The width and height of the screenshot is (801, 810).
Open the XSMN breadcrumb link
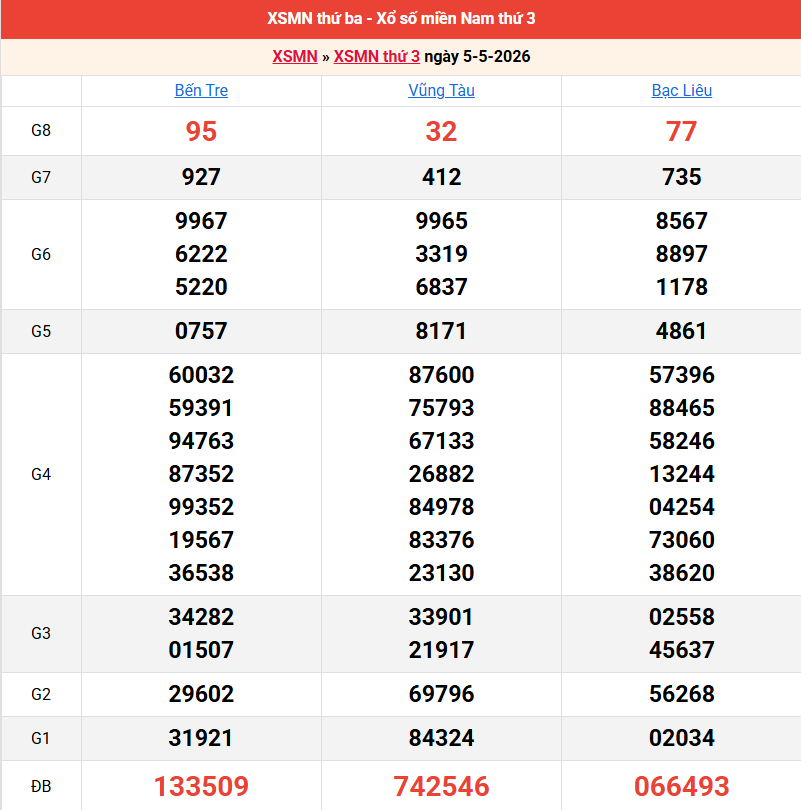coord(295,56)
